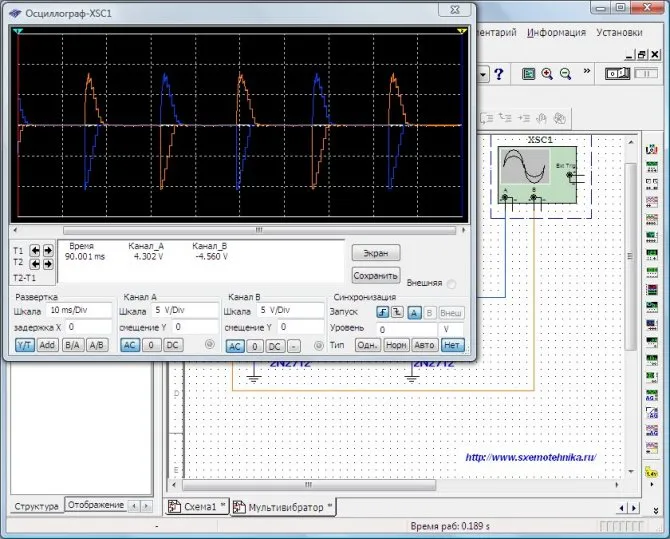The width and height of the screenshot is (670, 539).
Task: Expand toolbar overflow chevron
Action: click(x=587, y=71)
